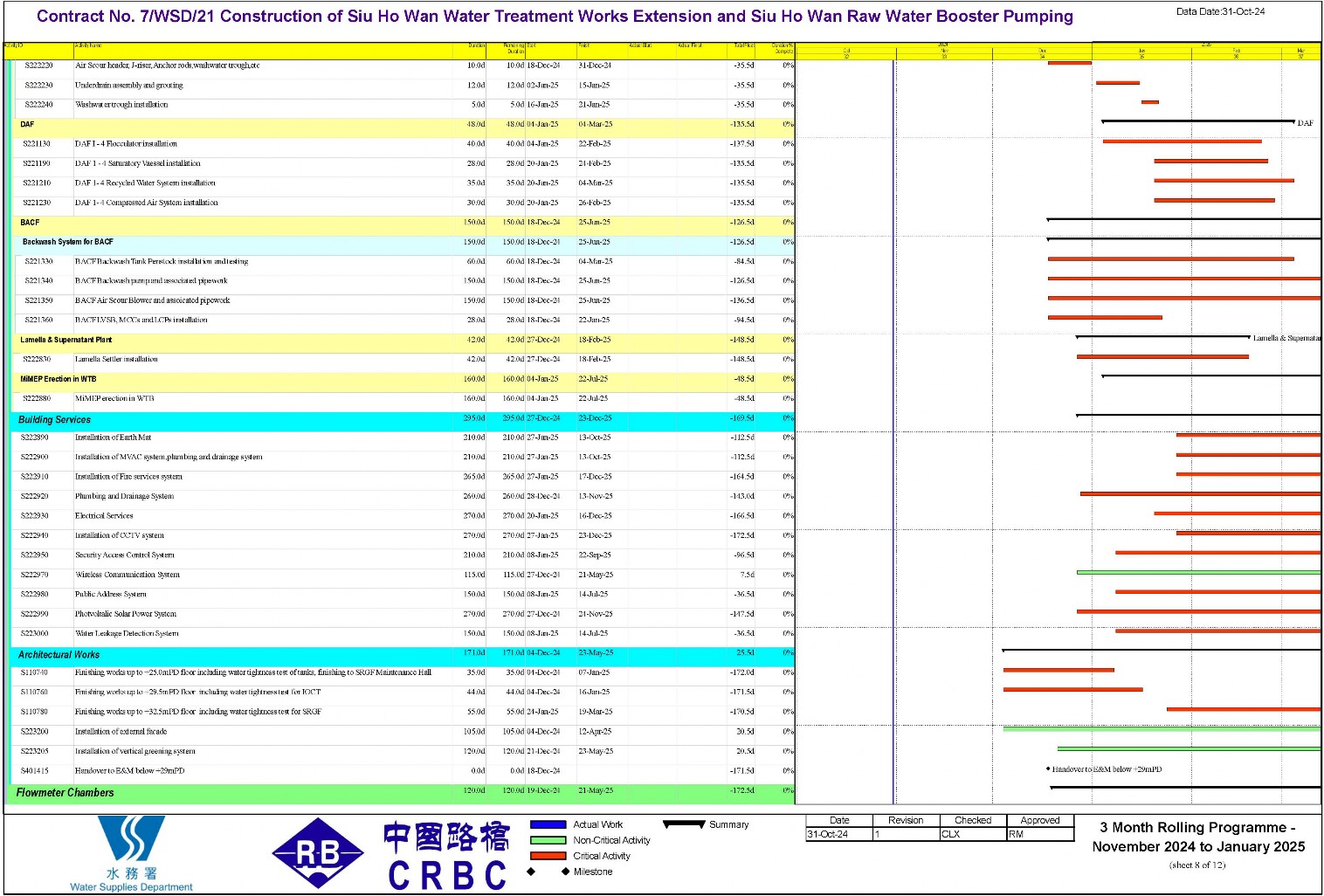Click the Summary bar symbol in legend
The height and width of the screenshot is (896, 1324).
click(x=684, y=824)
